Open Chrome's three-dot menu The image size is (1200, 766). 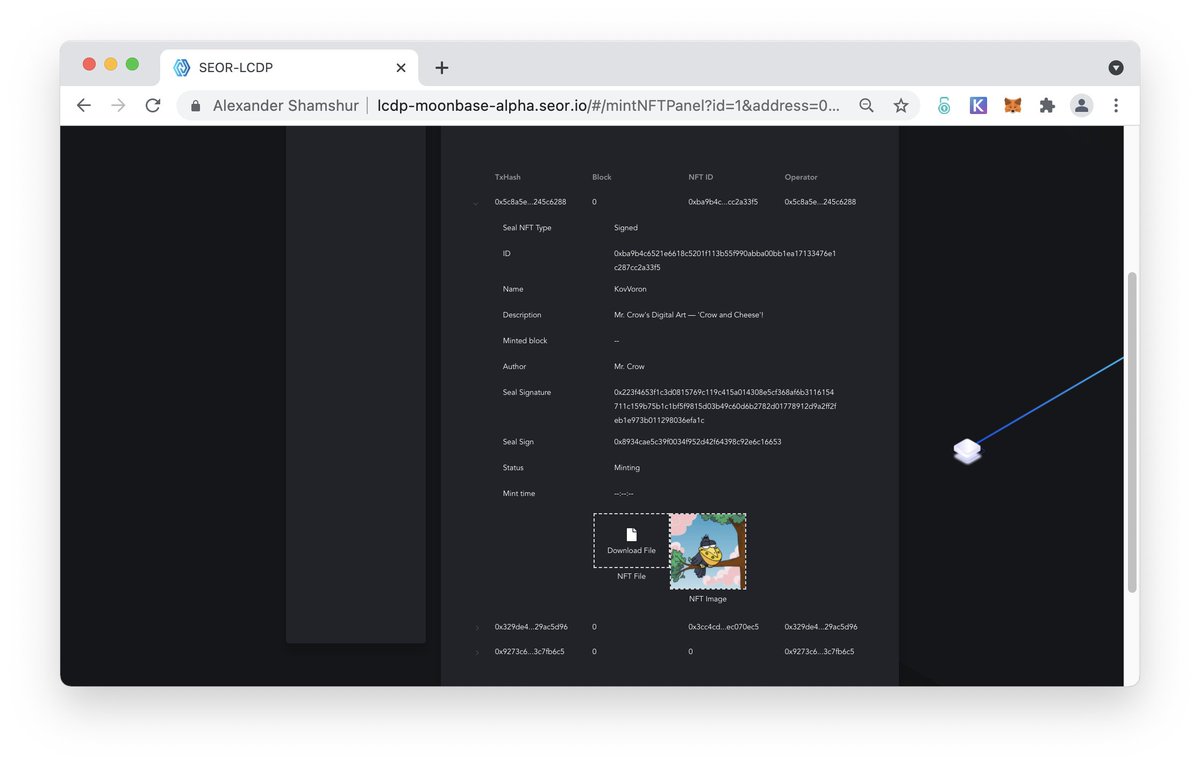[x=1116, y=105]
